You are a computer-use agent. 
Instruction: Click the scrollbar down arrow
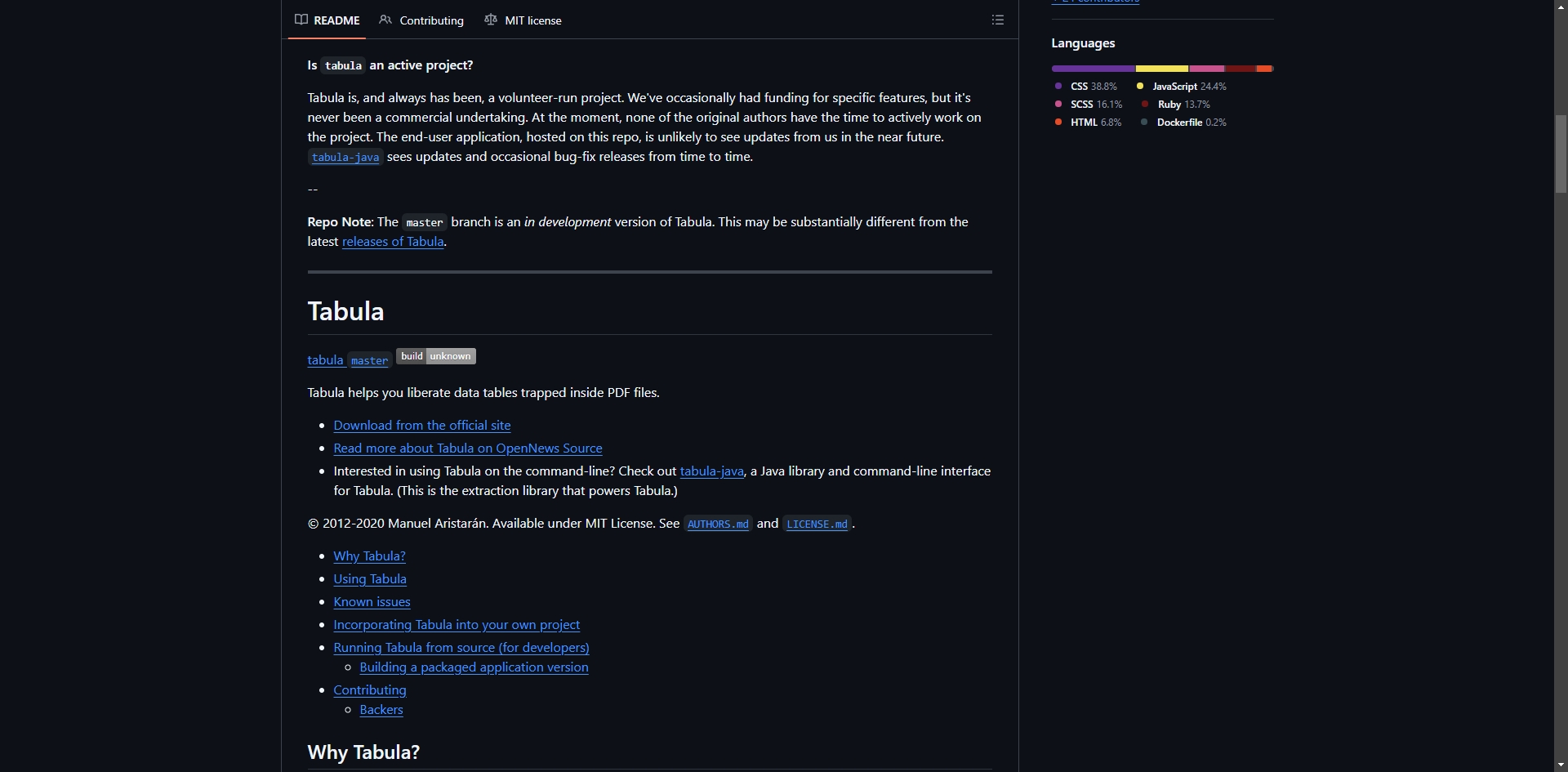click(x=1561, y=765)
